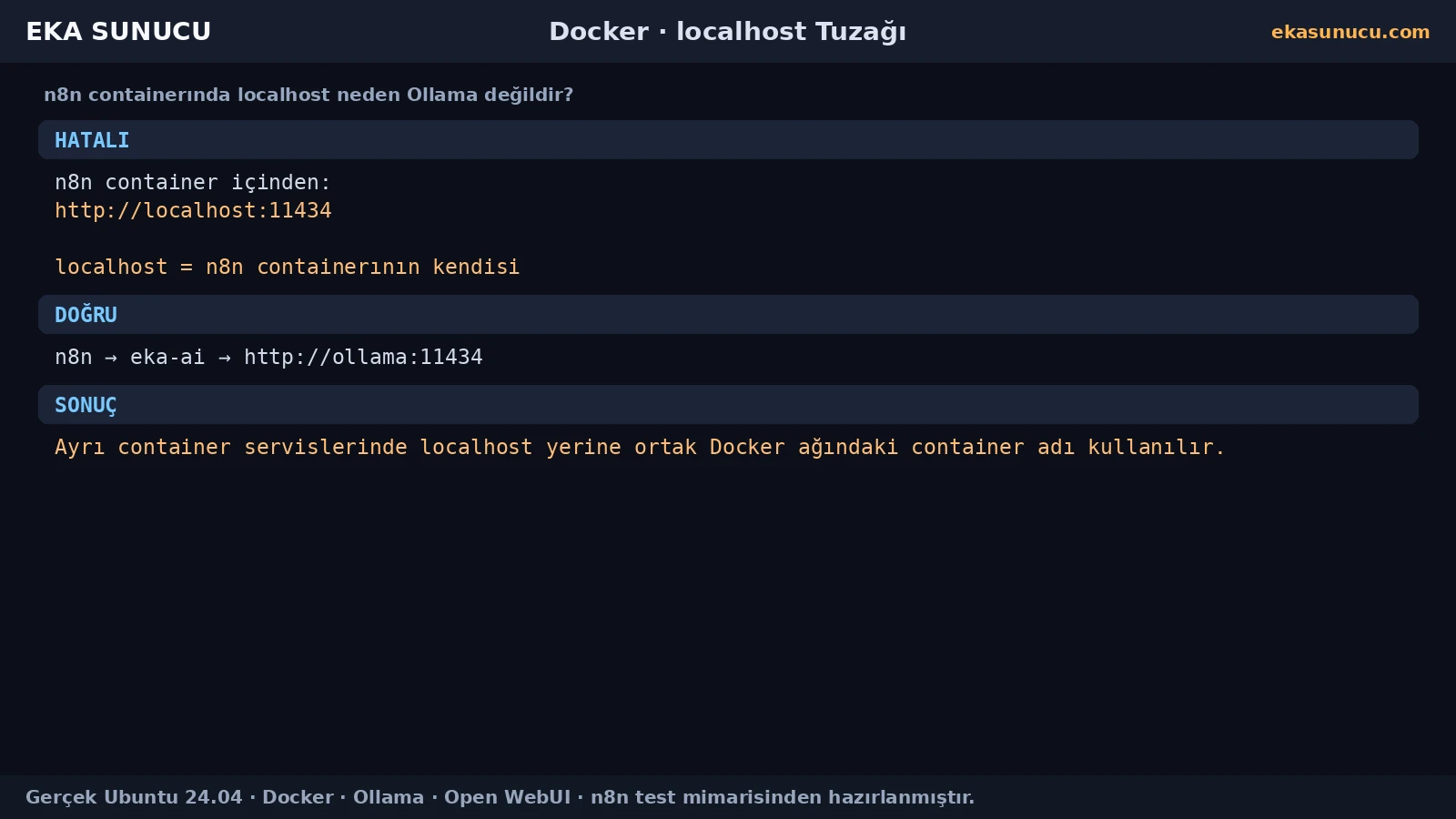Select the SONUÇ section header
Image resolution: width=1456 pixels, height=819 pixels.
click(728, 405)
